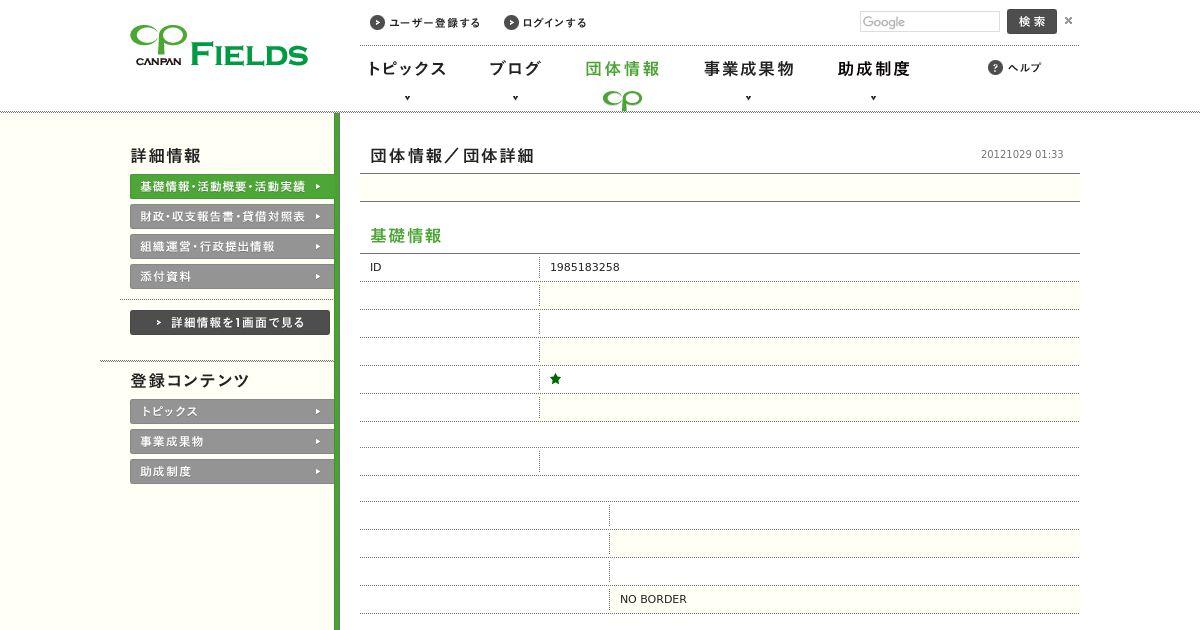The image size is (1200, 630).
Task: Select 組織運営・行政提出情報 sidebar item
Action: coord(232,246)
